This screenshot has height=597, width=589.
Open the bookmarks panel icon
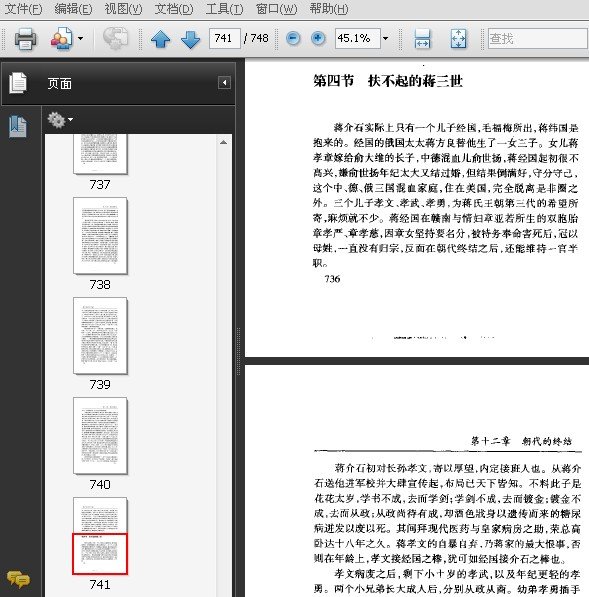pyautogui.click(x=18, y=126)
